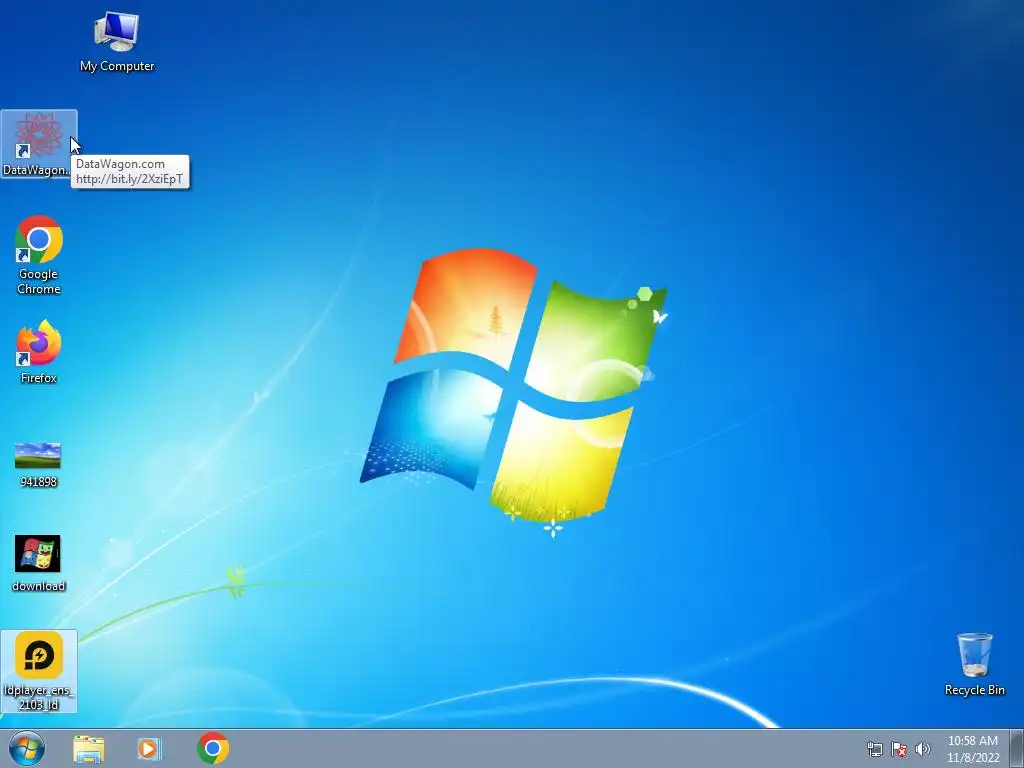The image size is (1024, 768).
Task: Click the Show Desktop strip after the clock
Action: [x=1017, y=748]
